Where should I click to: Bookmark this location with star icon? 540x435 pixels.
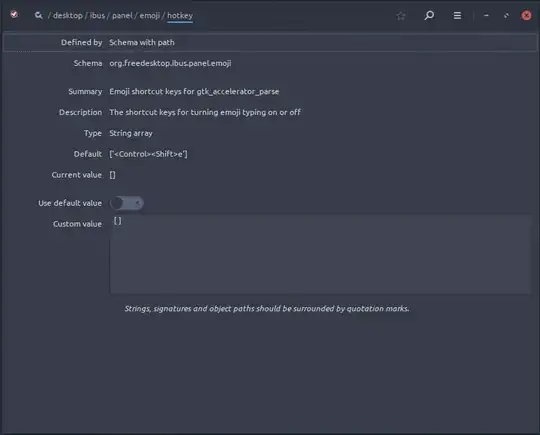(401, 15)
